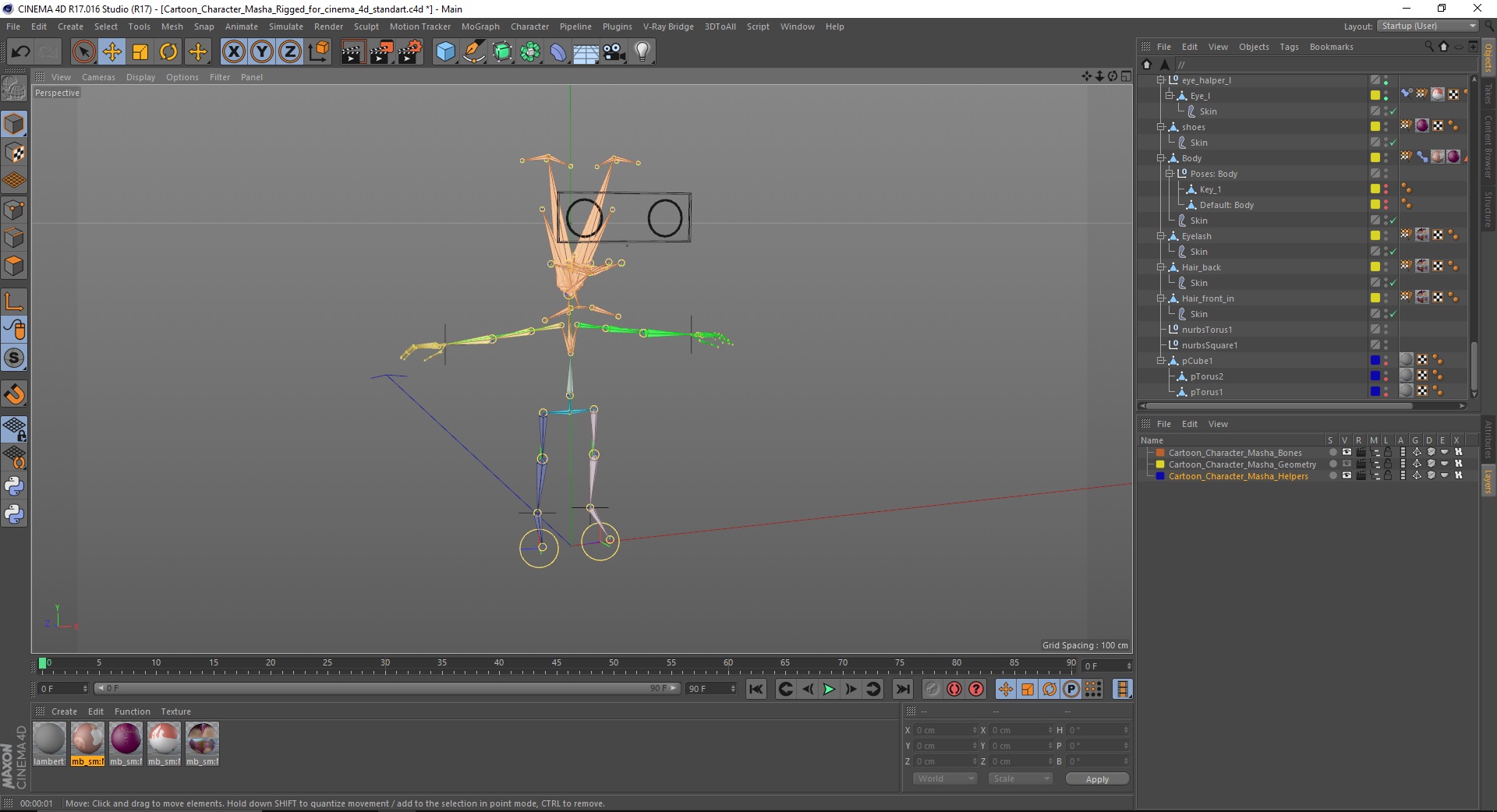The image size is (1497, 812).
Task: Switch to Model mode in left toolbar
Action: [14, 125]
